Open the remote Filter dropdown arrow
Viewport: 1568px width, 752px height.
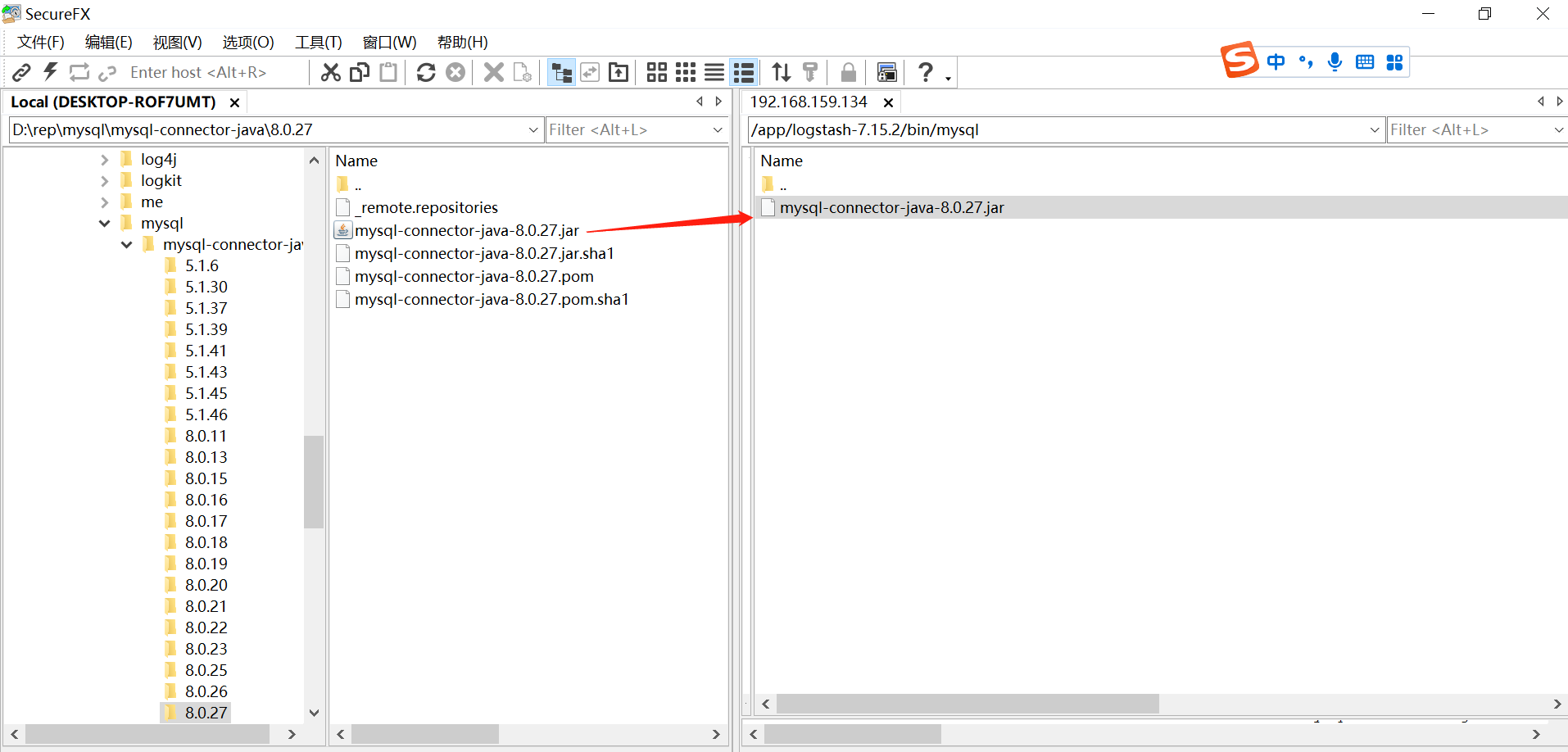1558,130
